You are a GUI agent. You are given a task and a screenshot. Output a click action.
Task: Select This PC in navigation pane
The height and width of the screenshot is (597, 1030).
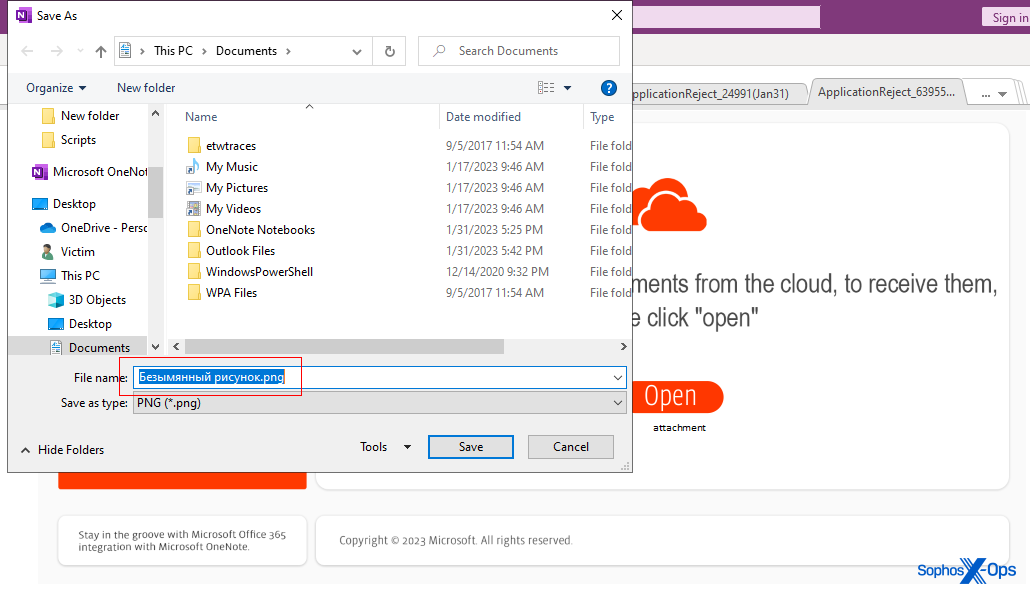pyautogui.click(x=70, y=276)
